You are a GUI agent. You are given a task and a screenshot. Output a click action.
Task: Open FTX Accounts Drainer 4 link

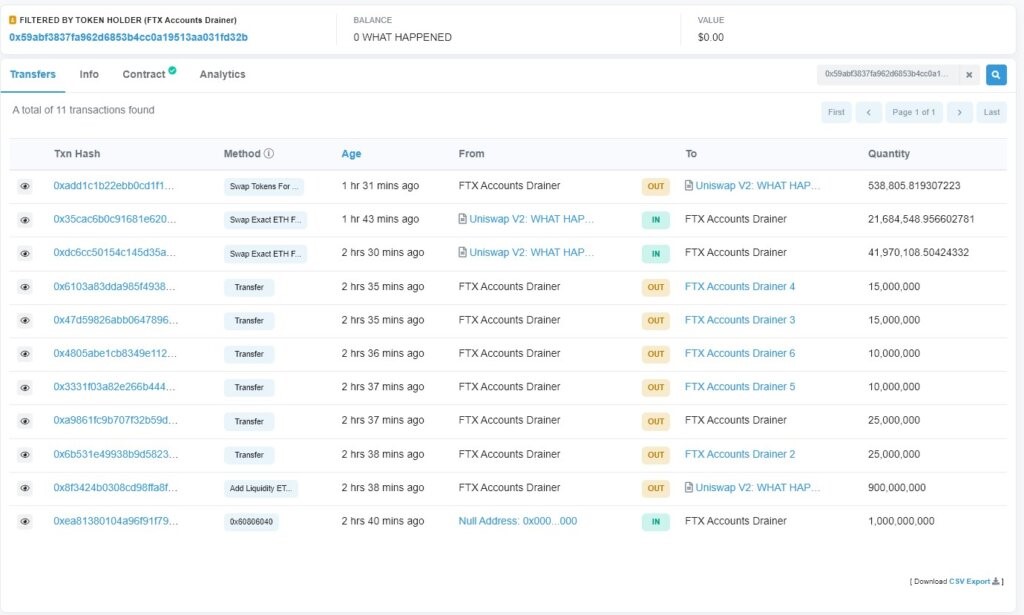(740, 286)
